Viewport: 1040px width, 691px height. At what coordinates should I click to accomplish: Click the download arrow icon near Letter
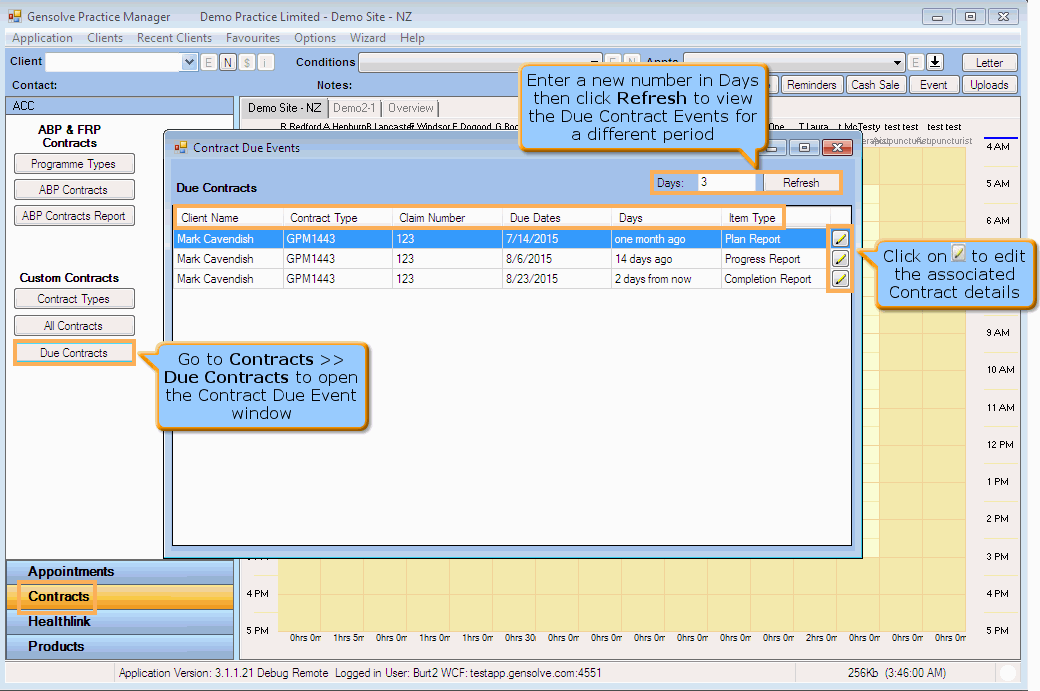(x=935, y=62)
